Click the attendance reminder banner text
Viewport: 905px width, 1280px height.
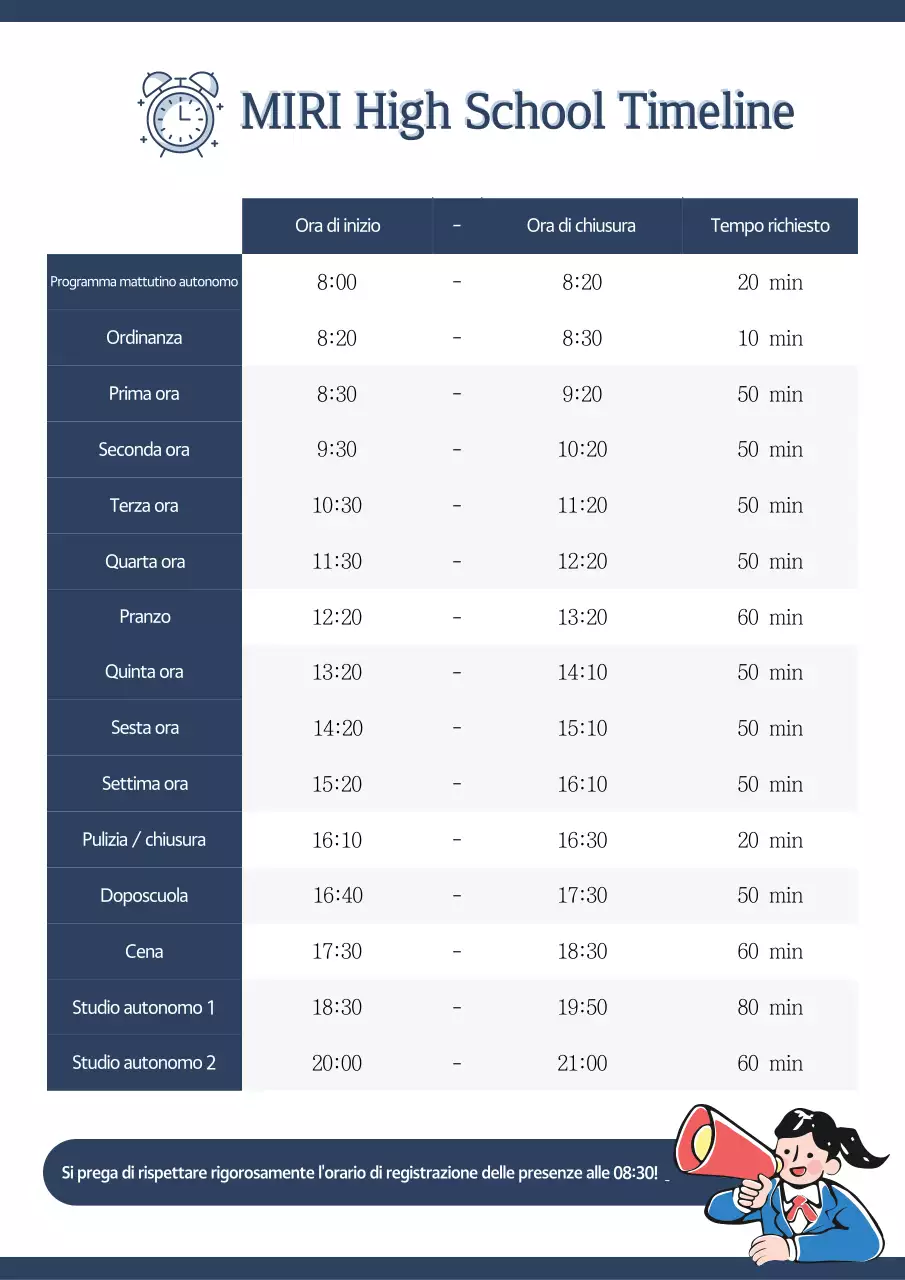click(x=360, y=1172)
